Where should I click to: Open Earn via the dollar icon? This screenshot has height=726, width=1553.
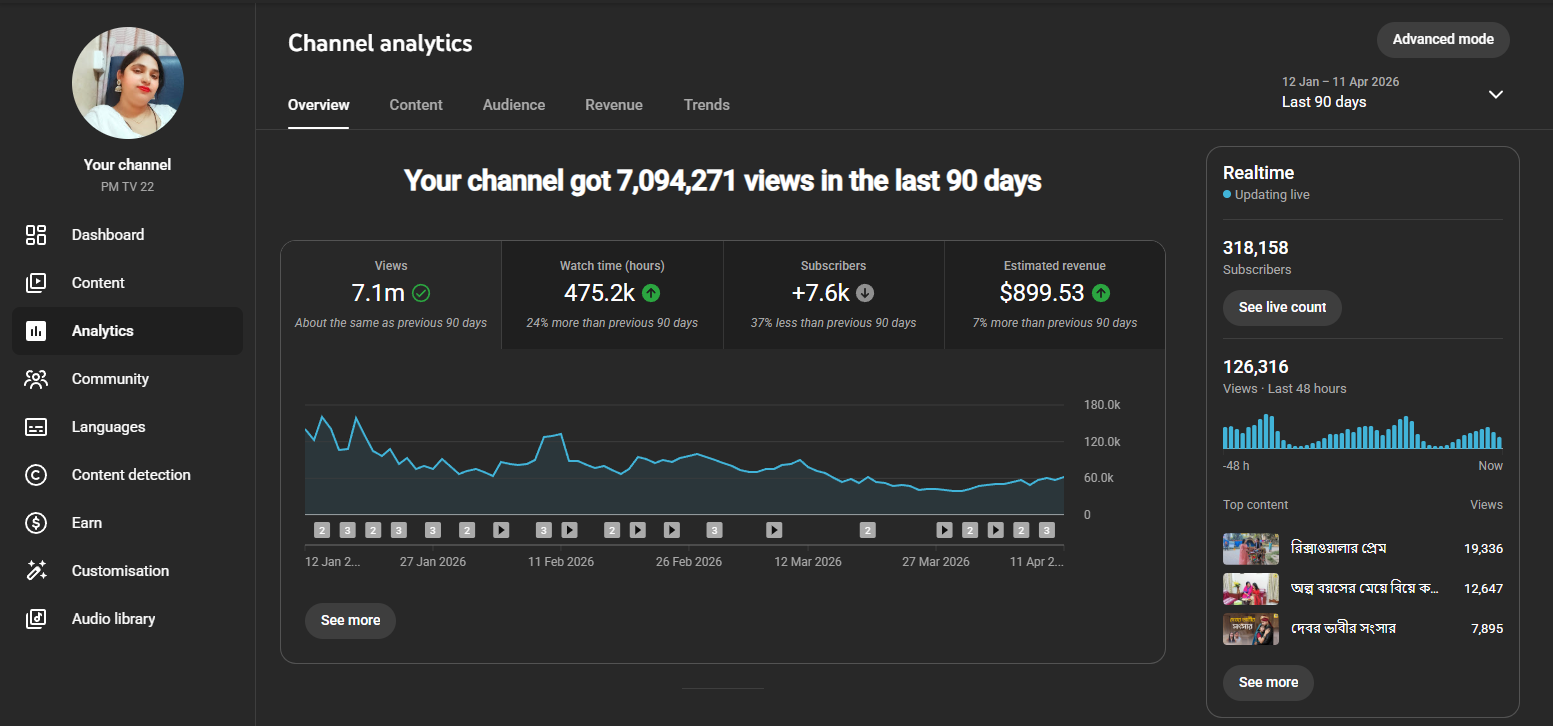36,523
